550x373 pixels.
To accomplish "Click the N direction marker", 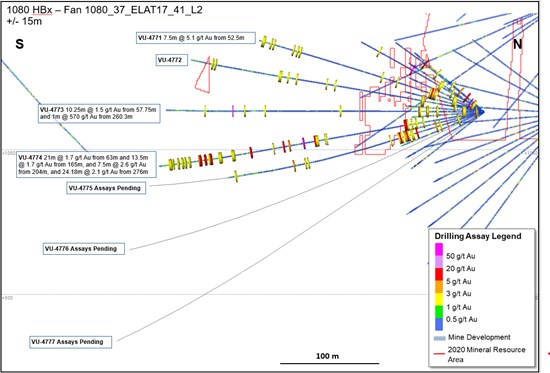I will pos(518,44).
